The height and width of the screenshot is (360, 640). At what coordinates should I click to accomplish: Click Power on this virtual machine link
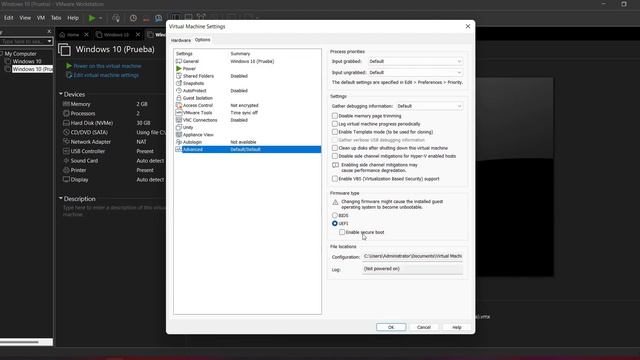(x=107, y=66)
